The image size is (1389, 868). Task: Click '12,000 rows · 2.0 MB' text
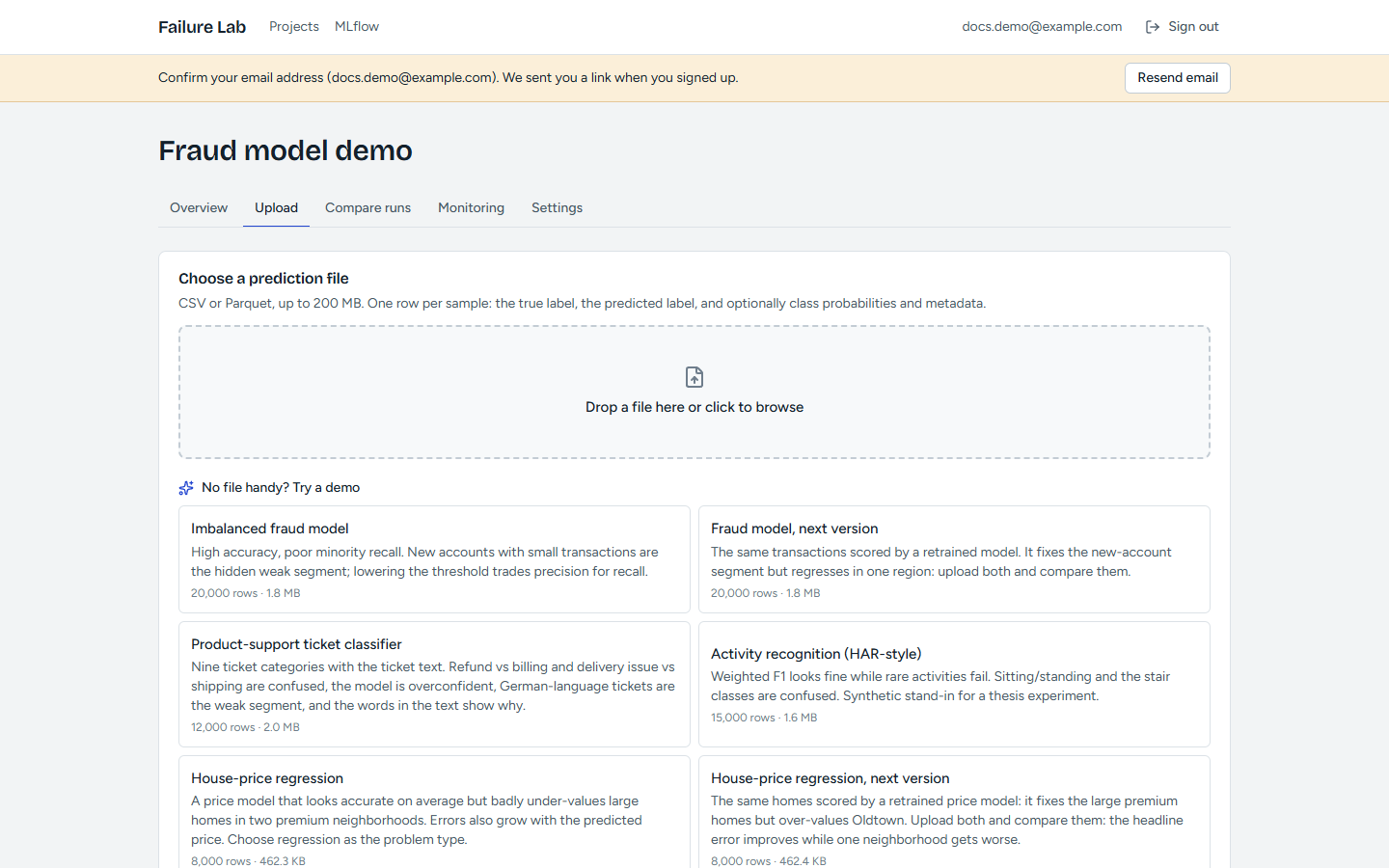(245, 727)
